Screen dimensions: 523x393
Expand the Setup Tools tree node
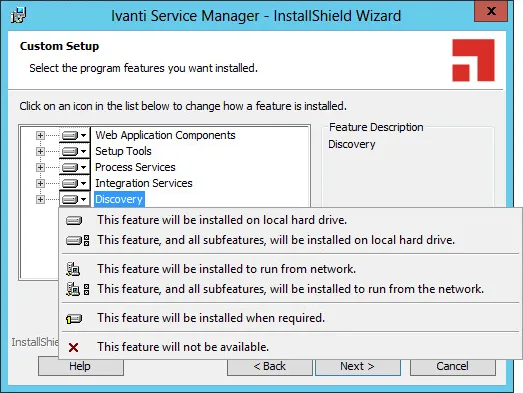(x=40, y=151)
